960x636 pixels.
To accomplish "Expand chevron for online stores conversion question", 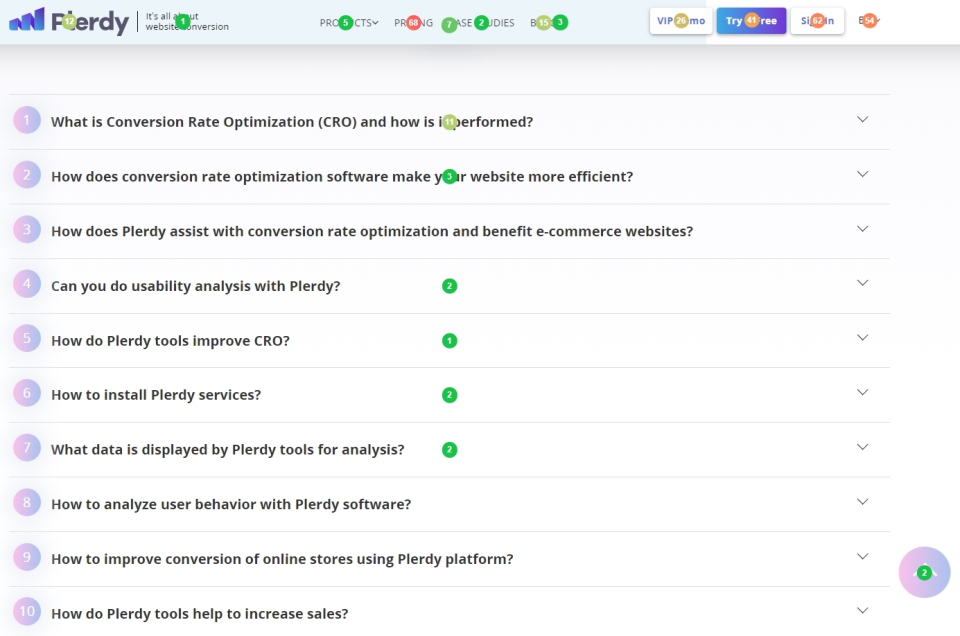I will (x=863, y=556).
